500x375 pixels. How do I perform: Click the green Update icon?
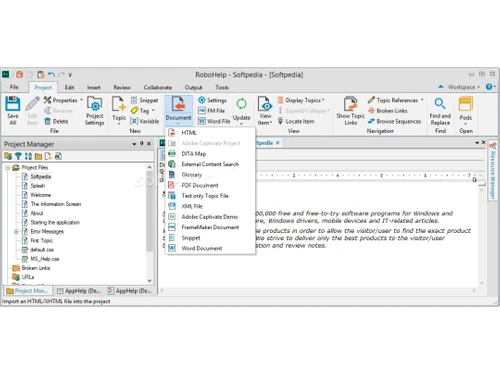tap(241, 104)
